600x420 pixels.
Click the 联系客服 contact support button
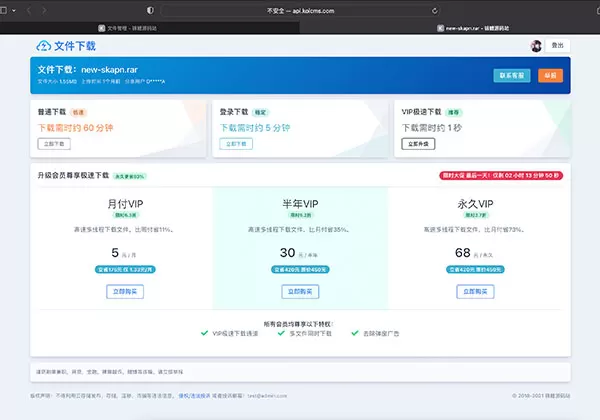coord(512,76)
